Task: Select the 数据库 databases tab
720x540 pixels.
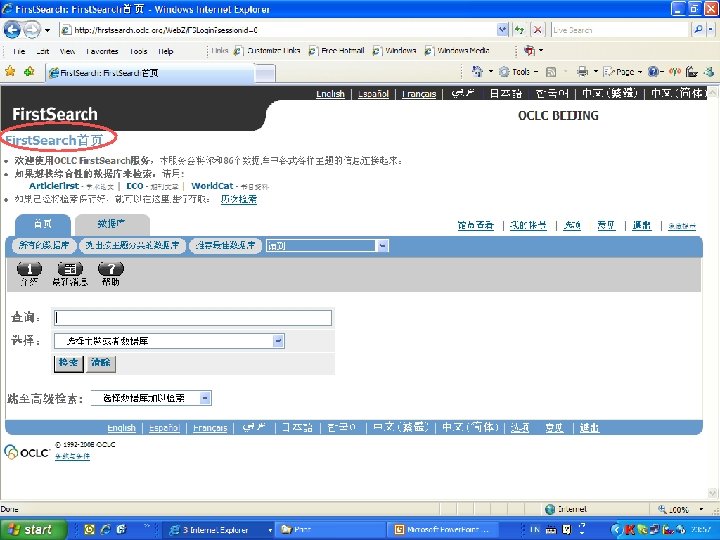Action: tap(112, 225)
